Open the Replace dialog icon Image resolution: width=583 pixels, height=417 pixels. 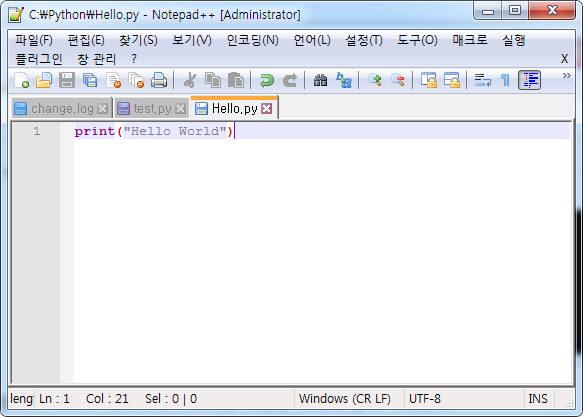pos(344,80)
